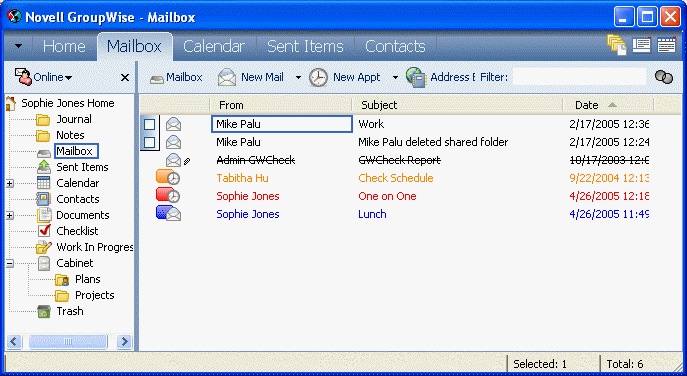Viewport: 687px width, 376px height.
Task: Open the Contacts tab
Action: (x=395, y=46)
